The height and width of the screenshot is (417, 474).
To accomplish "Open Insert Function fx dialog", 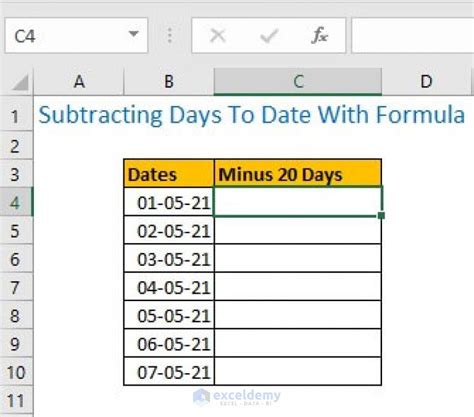I will point(319,36).
